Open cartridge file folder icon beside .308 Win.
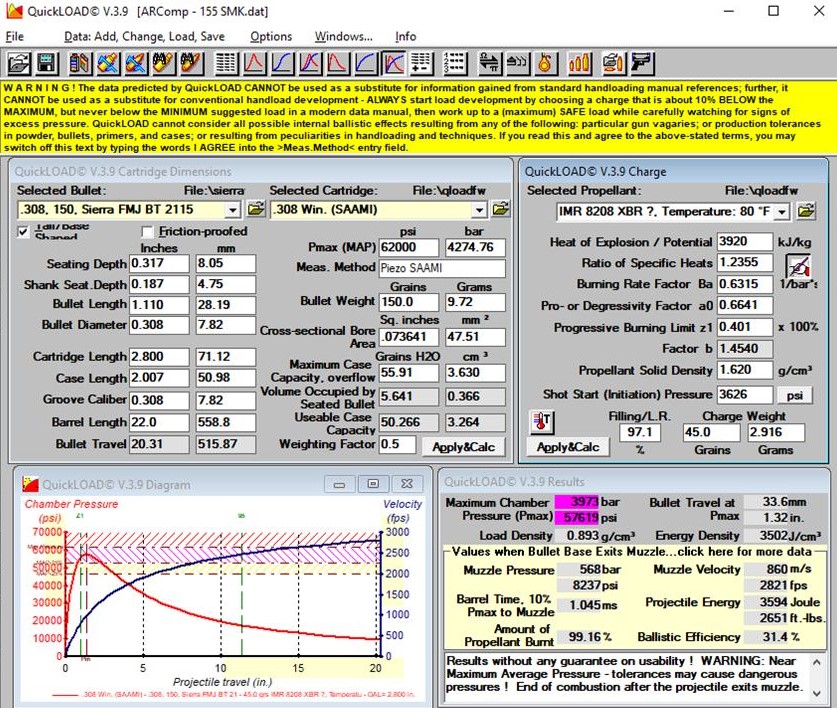 (501, 209)
